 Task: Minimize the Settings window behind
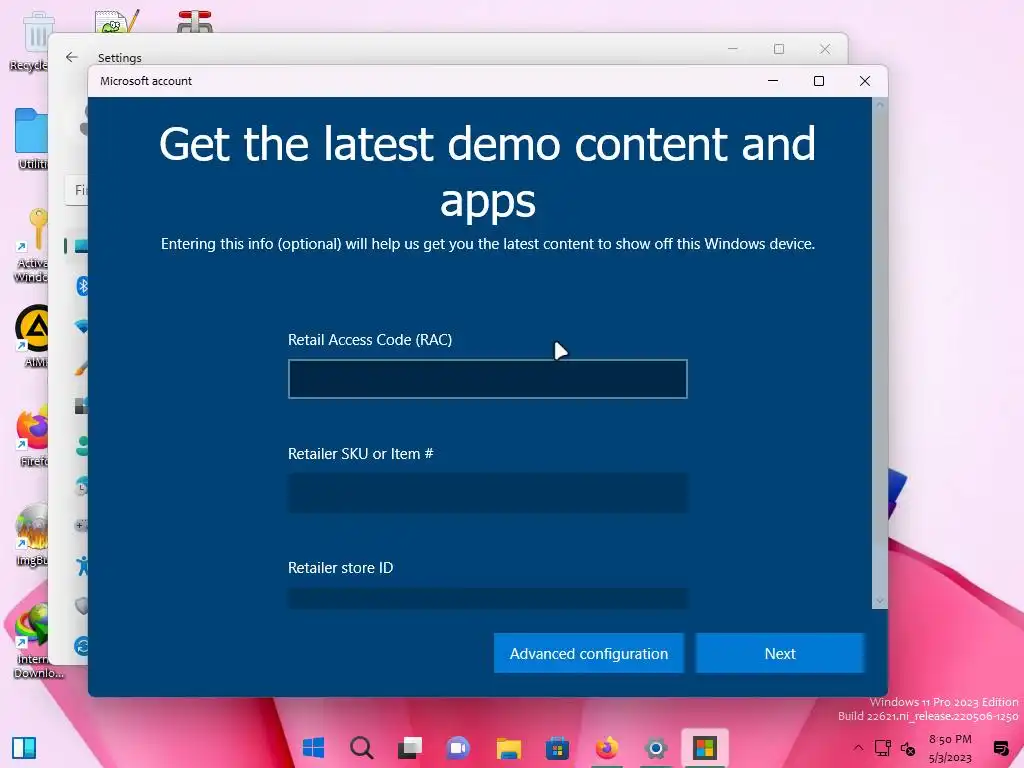[x=733, y=49]
